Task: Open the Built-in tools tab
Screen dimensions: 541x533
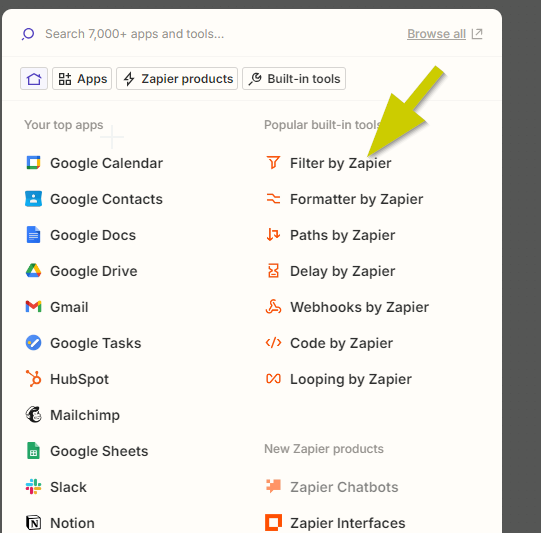Action: tap(294, 79)
